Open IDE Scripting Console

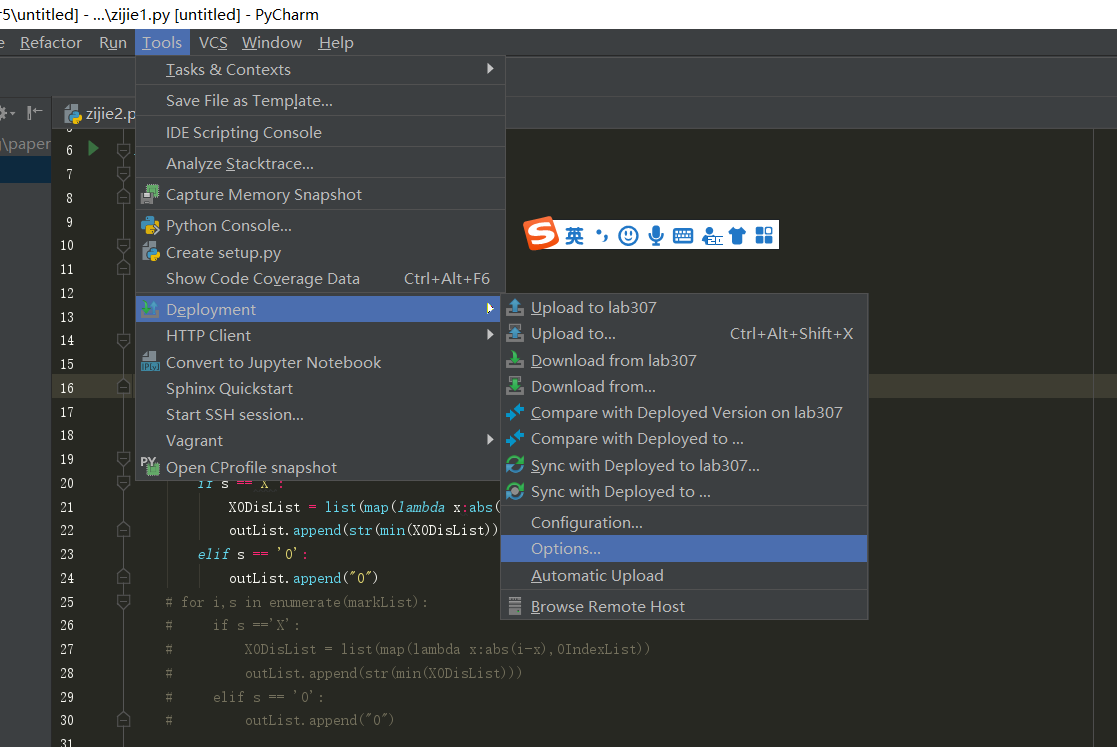320,132
